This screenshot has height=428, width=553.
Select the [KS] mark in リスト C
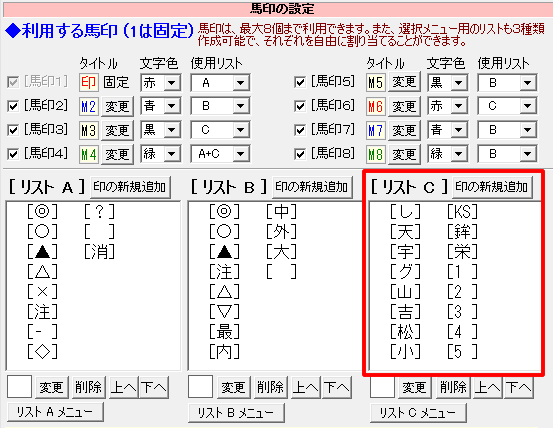(x=462, y=212)
